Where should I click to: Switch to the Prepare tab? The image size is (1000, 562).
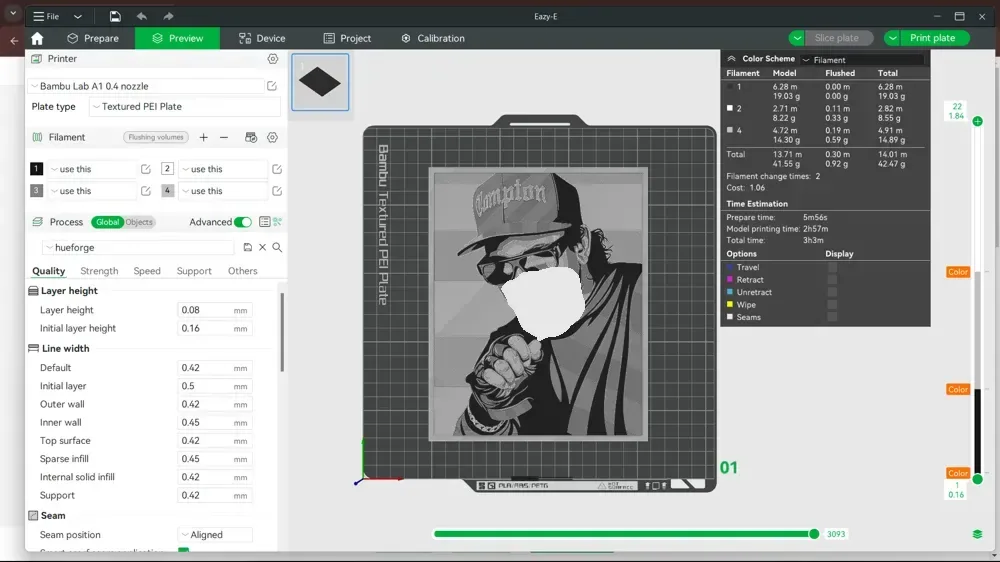tap(93, 38)
